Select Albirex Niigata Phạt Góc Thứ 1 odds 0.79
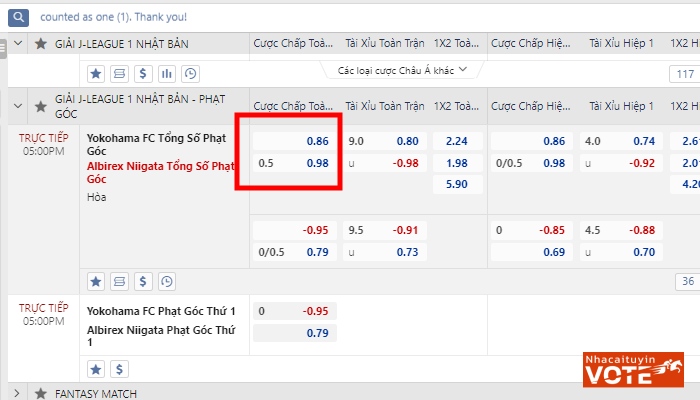The image size is (700, 400). tap(295, 333)
